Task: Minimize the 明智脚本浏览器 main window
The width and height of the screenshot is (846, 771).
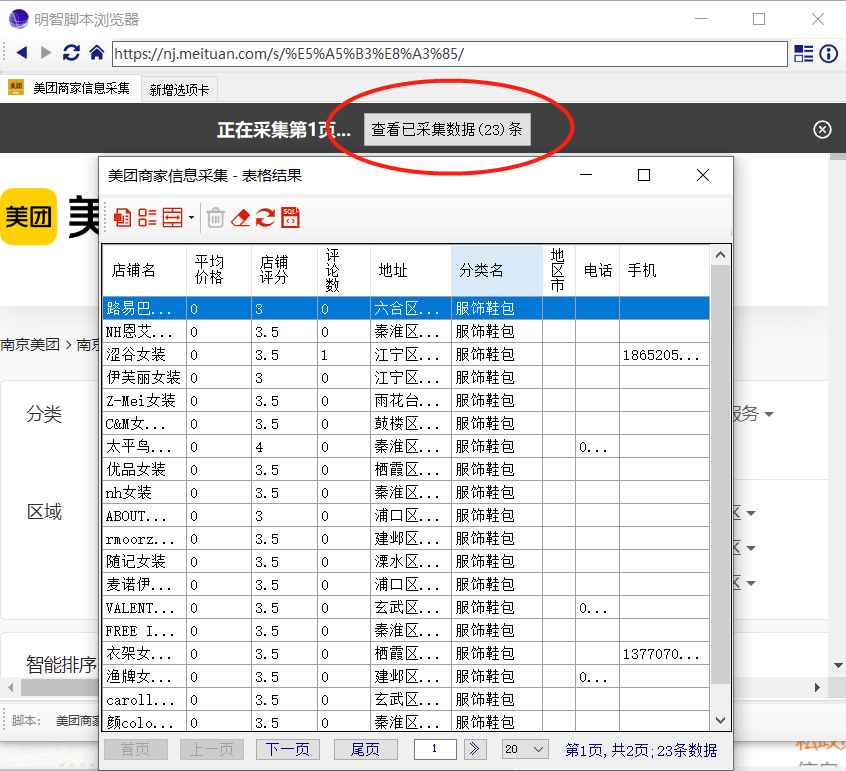Action: [701, 19]
